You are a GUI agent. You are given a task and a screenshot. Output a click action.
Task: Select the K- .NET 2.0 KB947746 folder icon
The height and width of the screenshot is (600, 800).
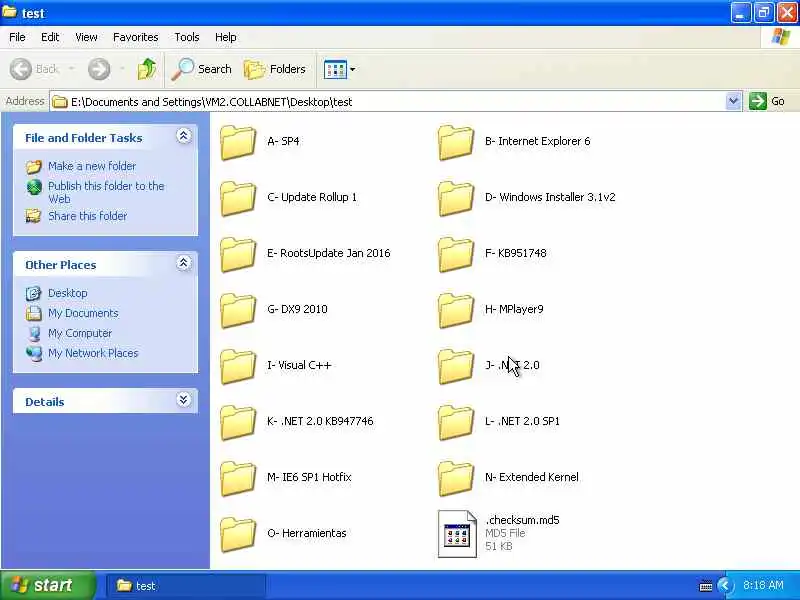coord(238,423)
